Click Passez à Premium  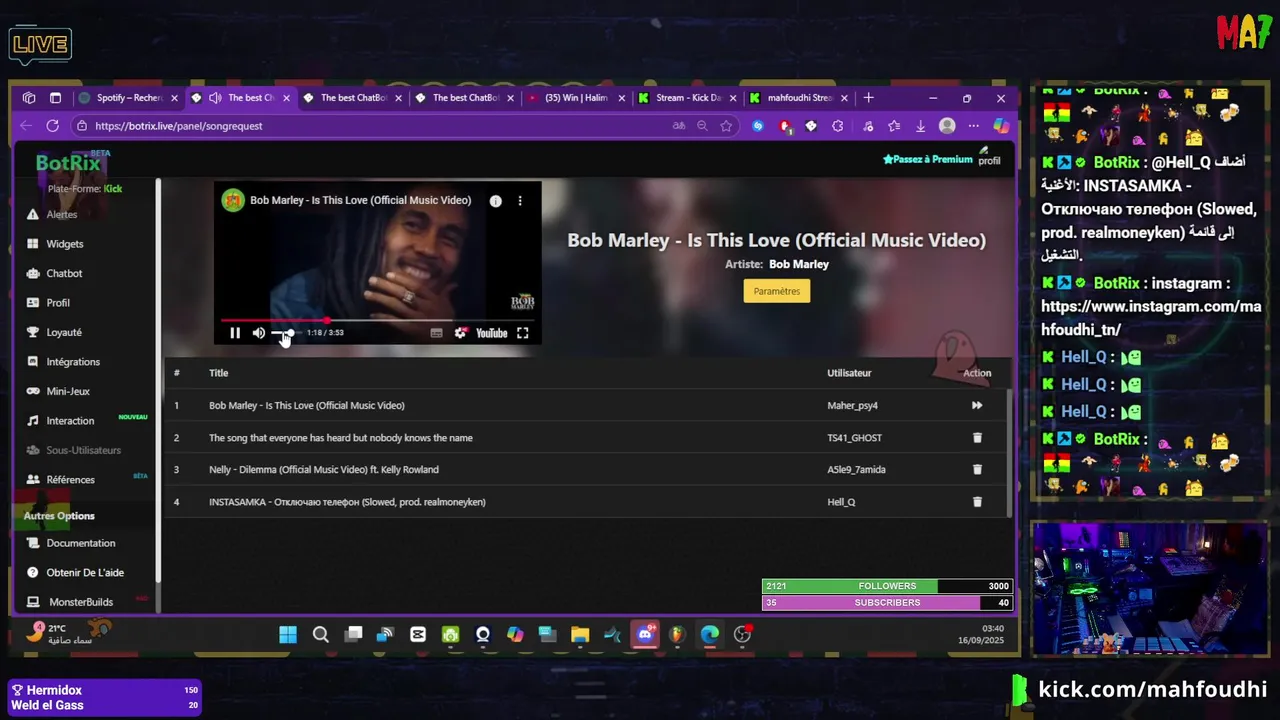point(927,159)
